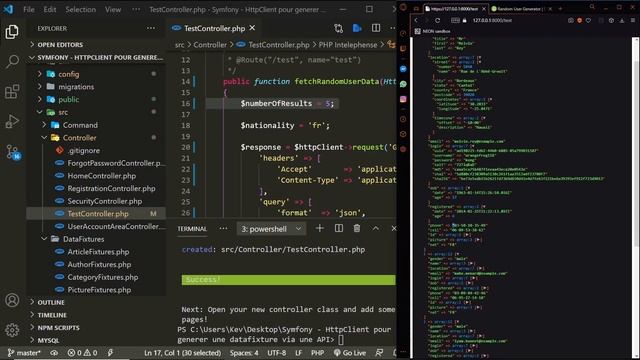
Task: Open HomeController.php in the explorer
Action: click(x=102, y=176)
